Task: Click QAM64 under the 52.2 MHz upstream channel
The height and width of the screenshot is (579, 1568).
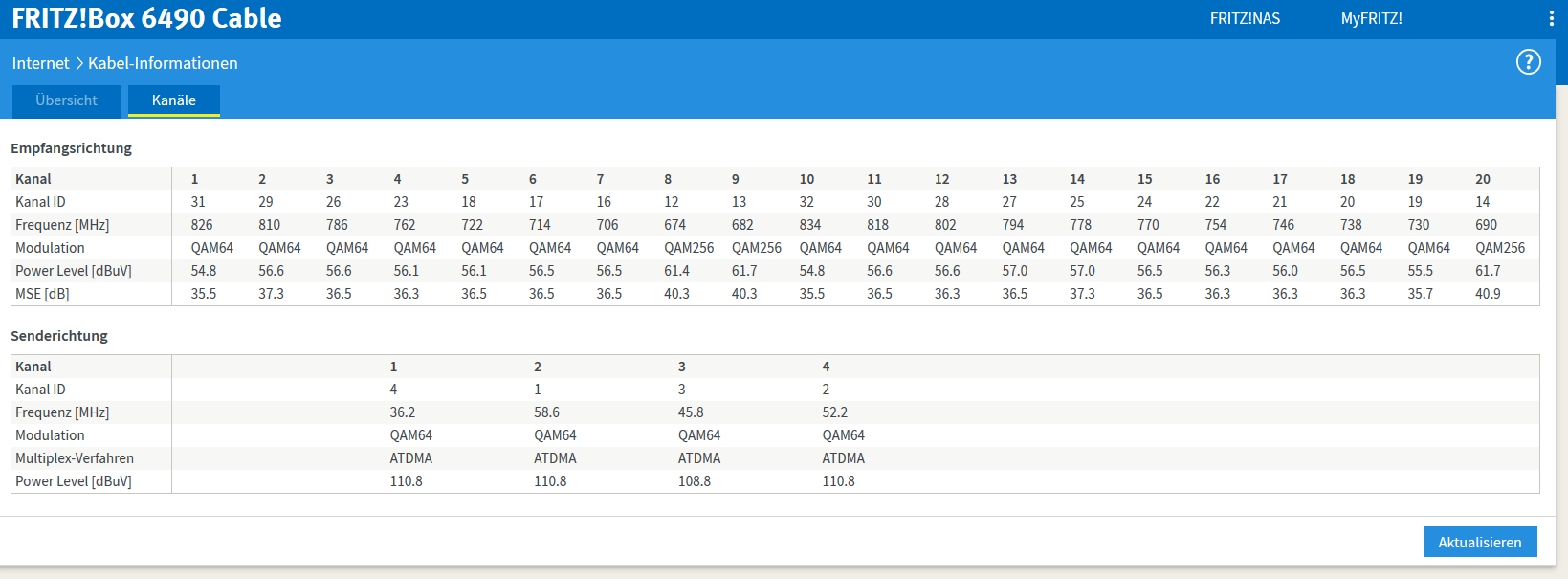Action: (844, 435)
